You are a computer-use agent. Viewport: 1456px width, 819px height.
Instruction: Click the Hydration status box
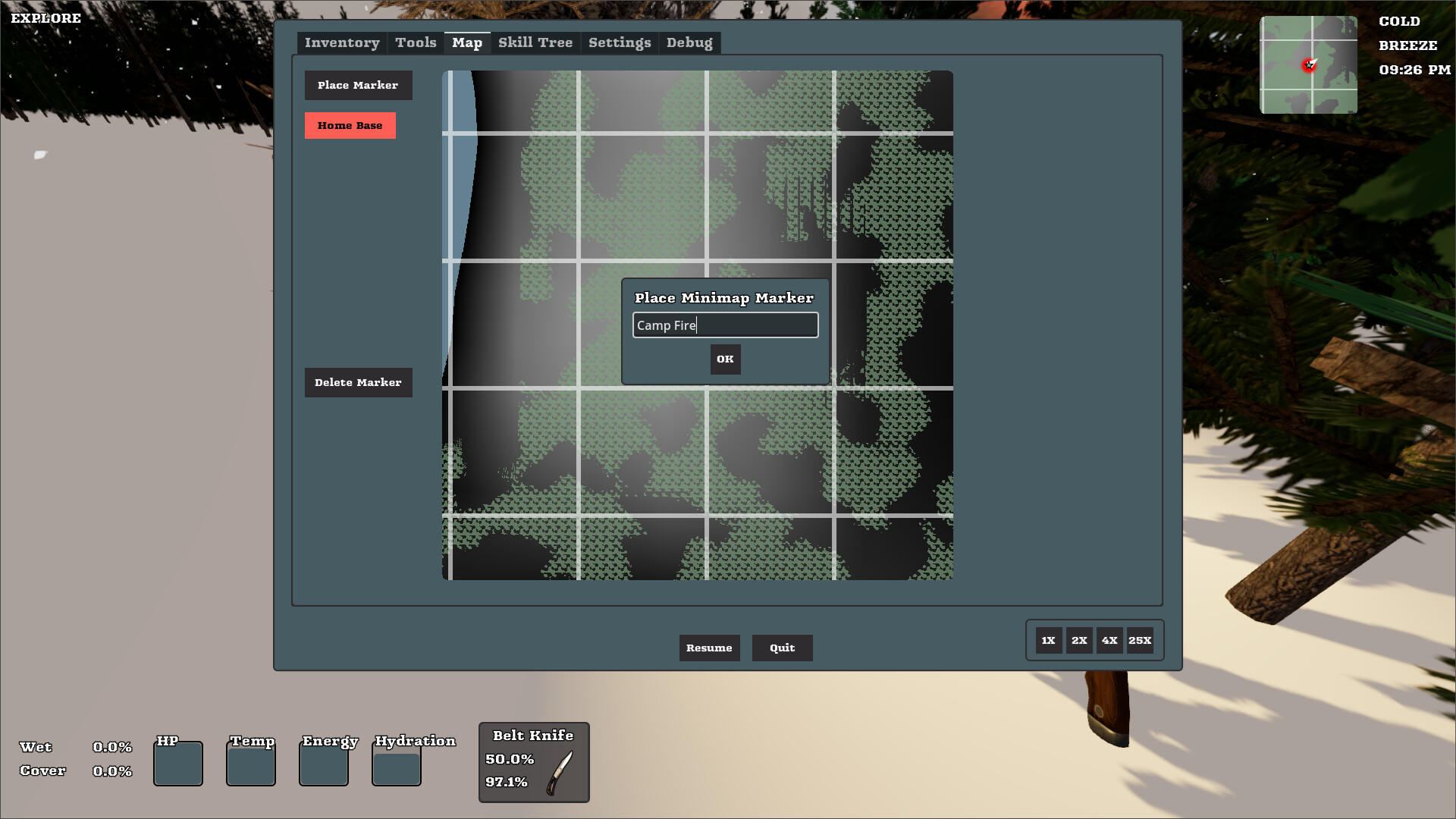(397, 767)
